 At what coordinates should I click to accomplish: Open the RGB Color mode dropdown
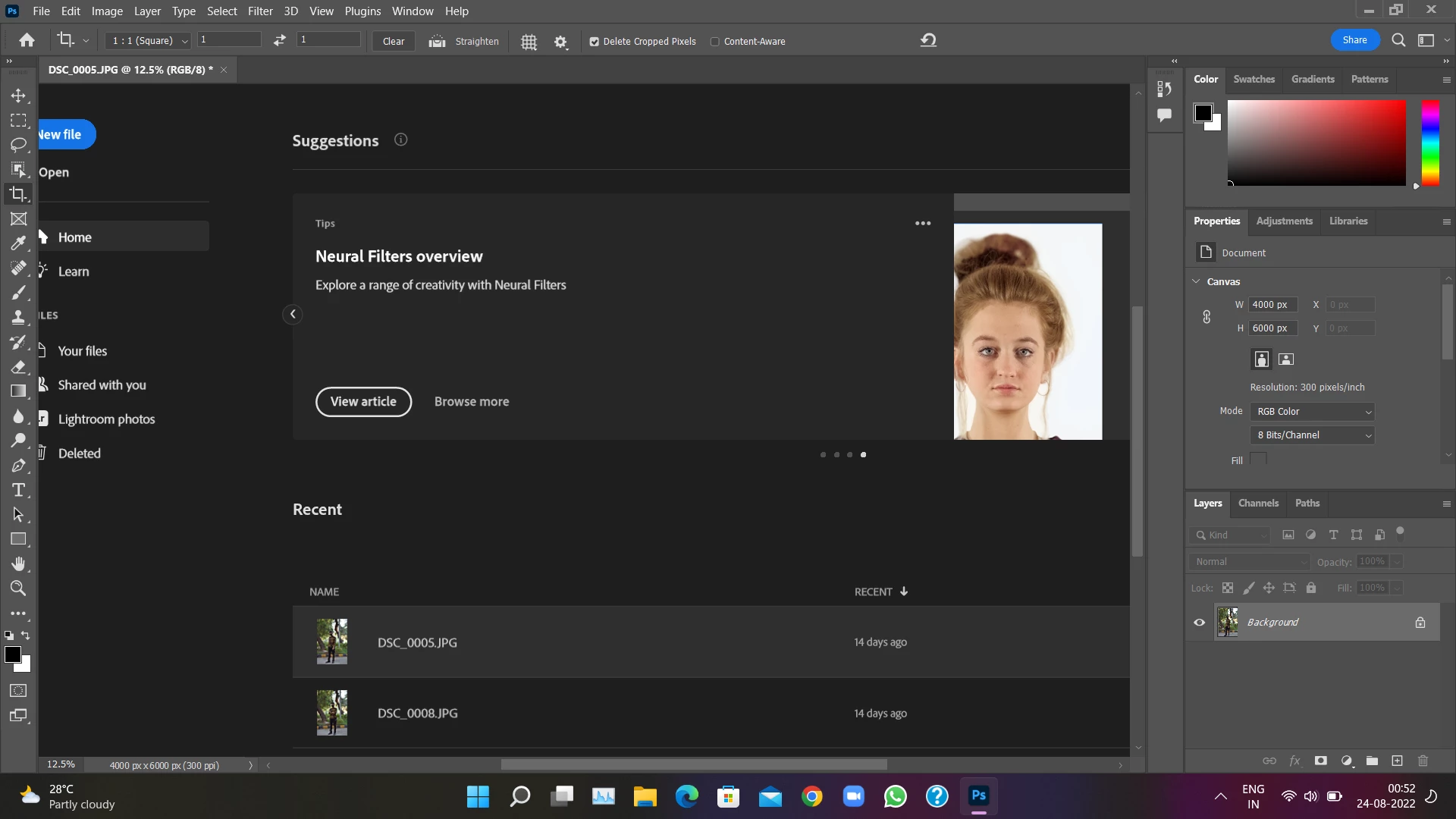click(1313, 412)
